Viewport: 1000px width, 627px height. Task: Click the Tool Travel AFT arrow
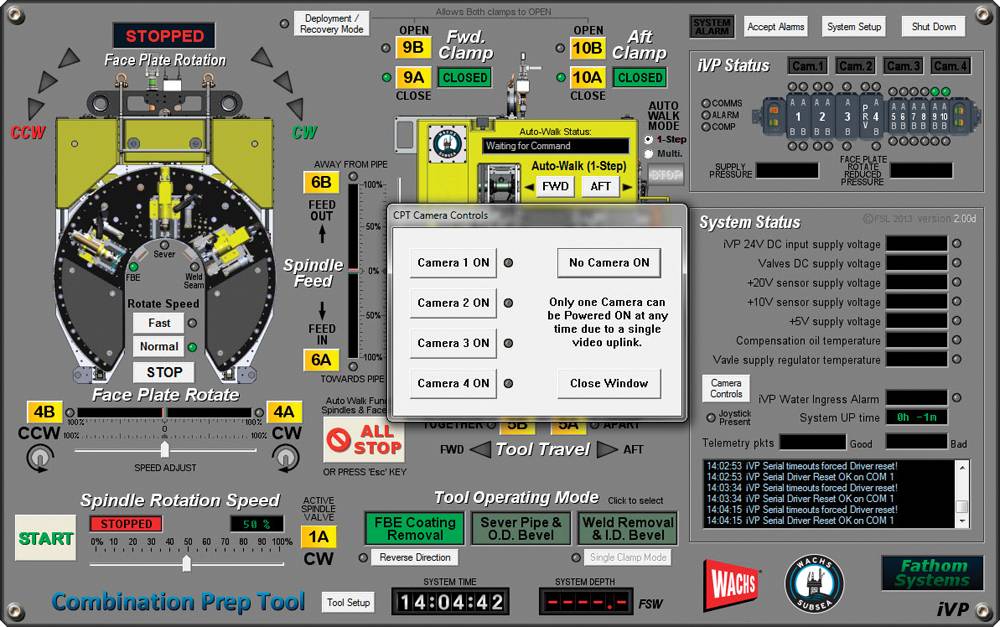tap(607, 450)
